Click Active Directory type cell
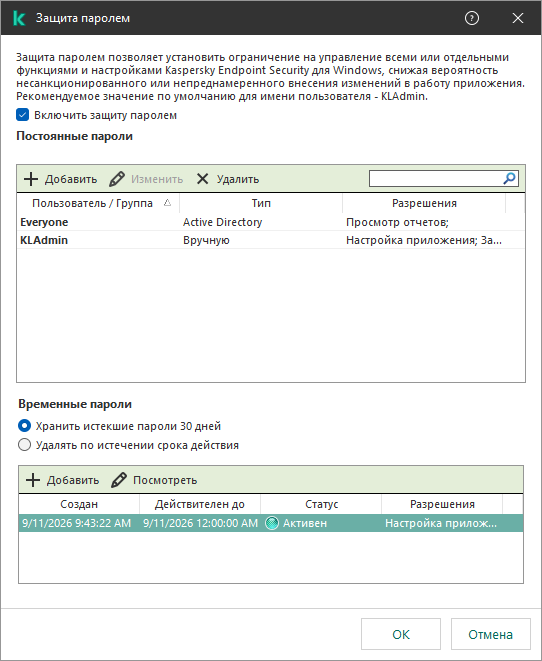Viewport: 542px width, 661px height. tap(223, 222)
